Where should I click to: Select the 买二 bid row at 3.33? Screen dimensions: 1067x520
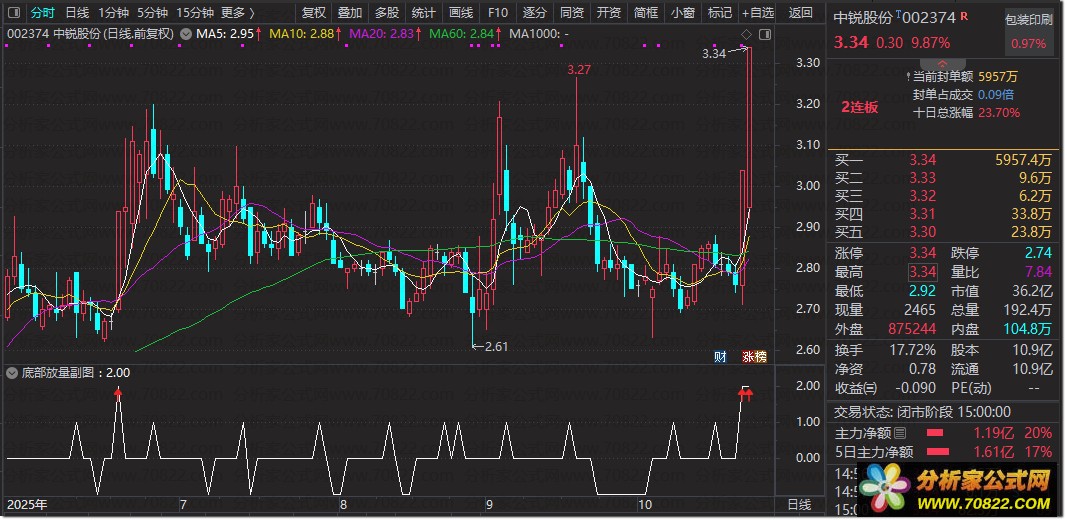click(x=942, y=178)
